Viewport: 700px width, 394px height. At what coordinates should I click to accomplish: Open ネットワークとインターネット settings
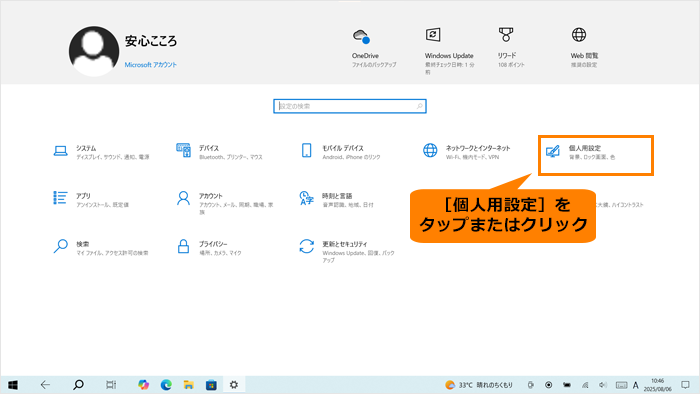click(467, 152)
